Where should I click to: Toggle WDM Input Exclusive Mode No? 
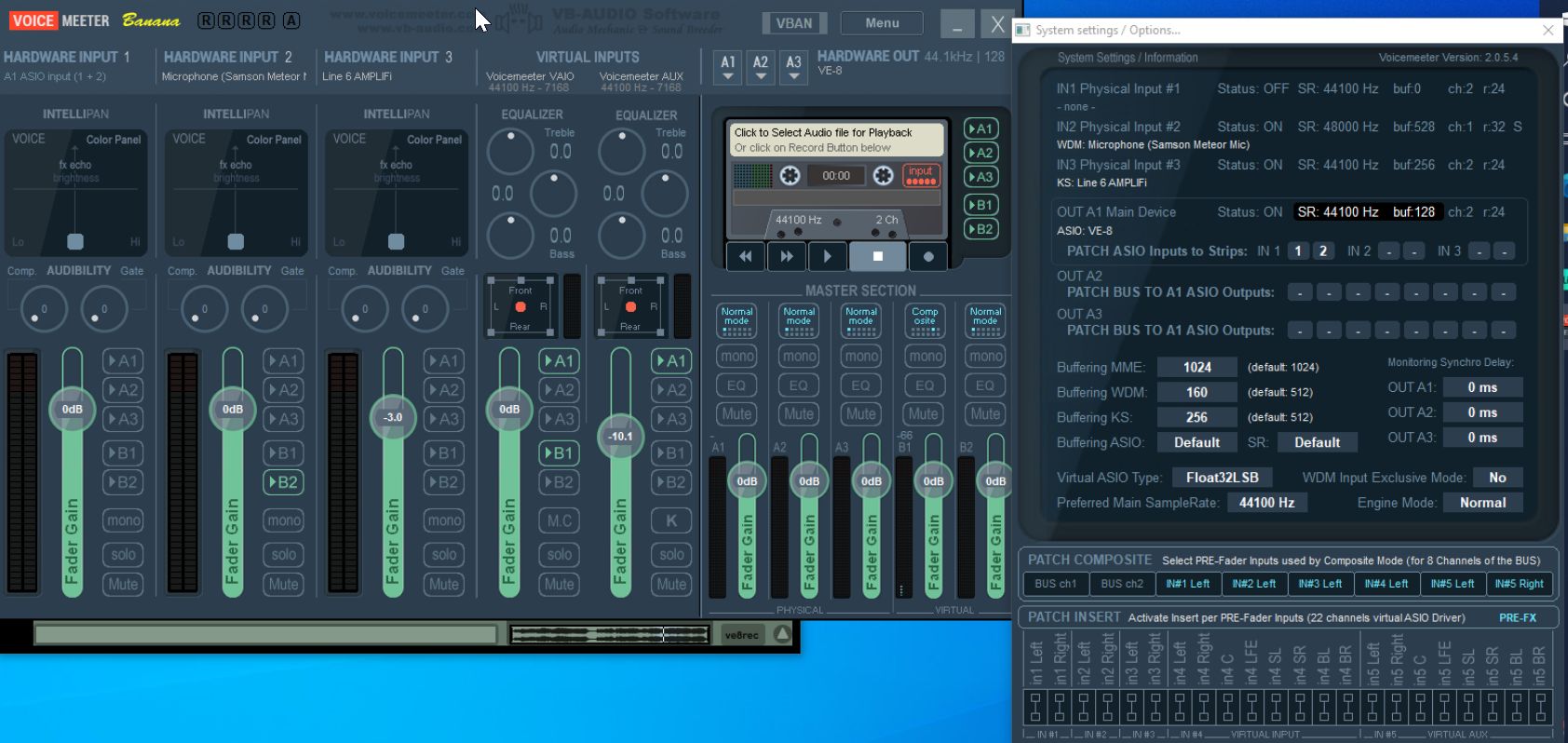(x=1497, y=478)
